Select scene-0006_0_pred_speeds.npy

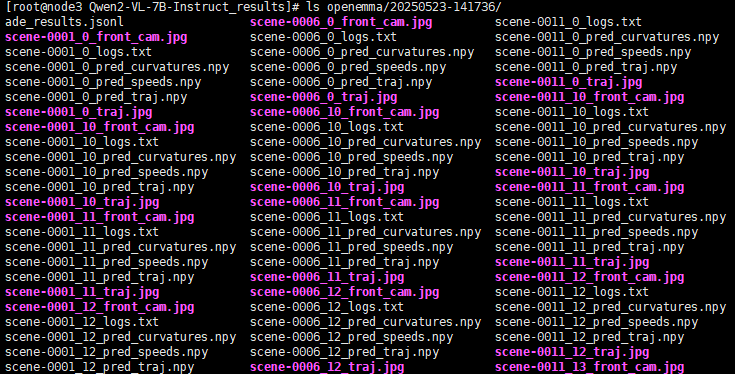(348, 67)
